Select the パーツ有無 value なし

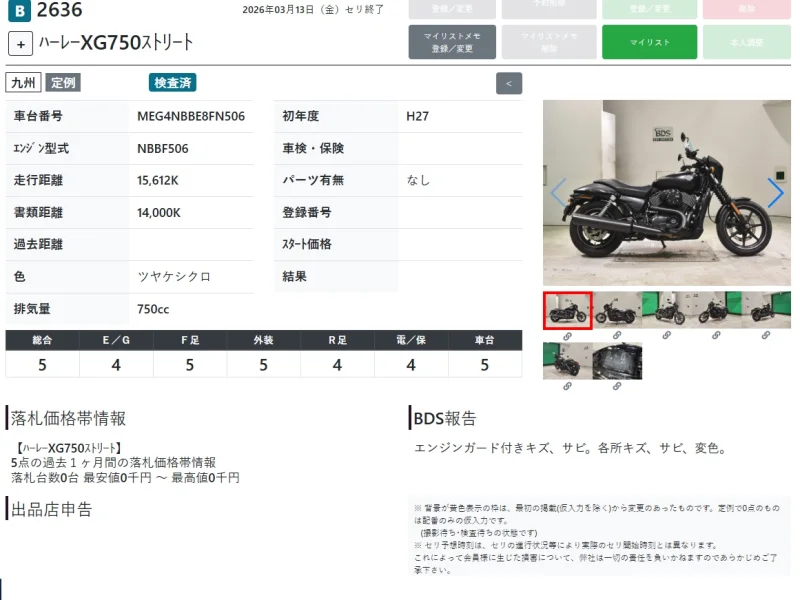[418, 180]
